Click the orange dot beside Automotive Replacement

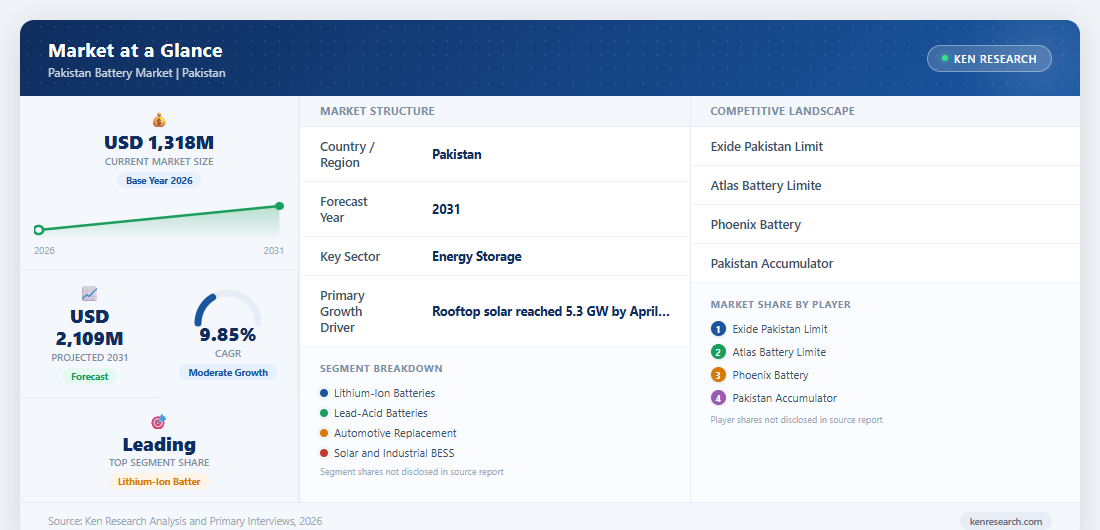324,433
